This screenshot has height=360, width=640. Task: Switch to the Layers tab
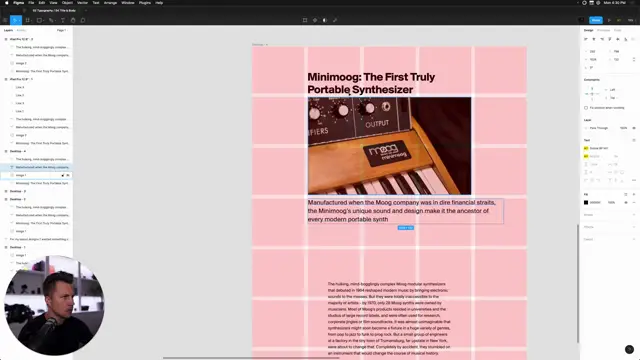[x=8, y=30]
